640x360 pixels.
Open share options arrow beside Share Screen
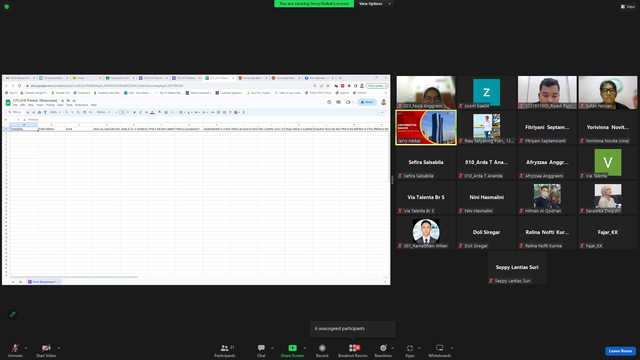305,348
